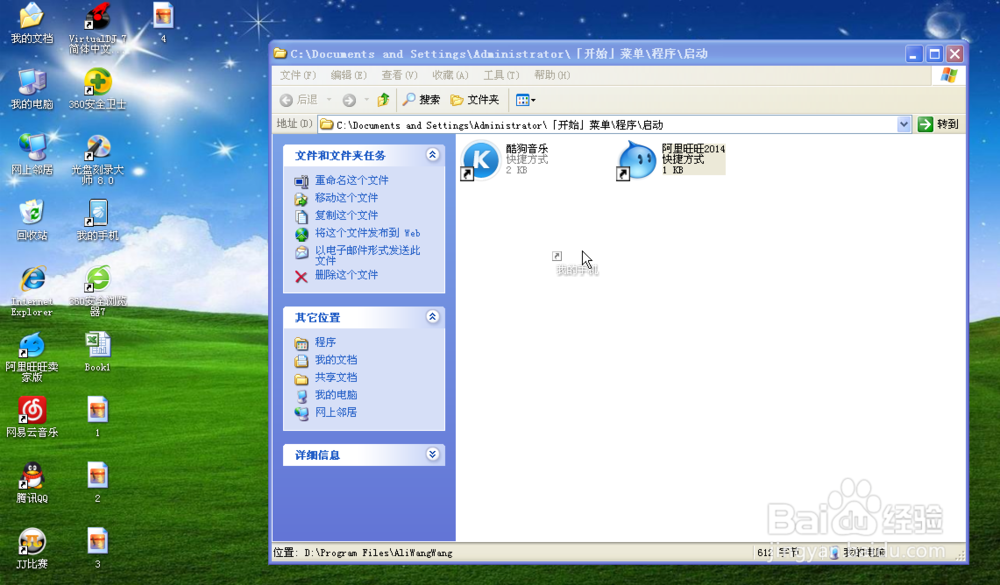
Task: Click 以电子邮件形式发送此文件 link
Action: click(367, 255)
